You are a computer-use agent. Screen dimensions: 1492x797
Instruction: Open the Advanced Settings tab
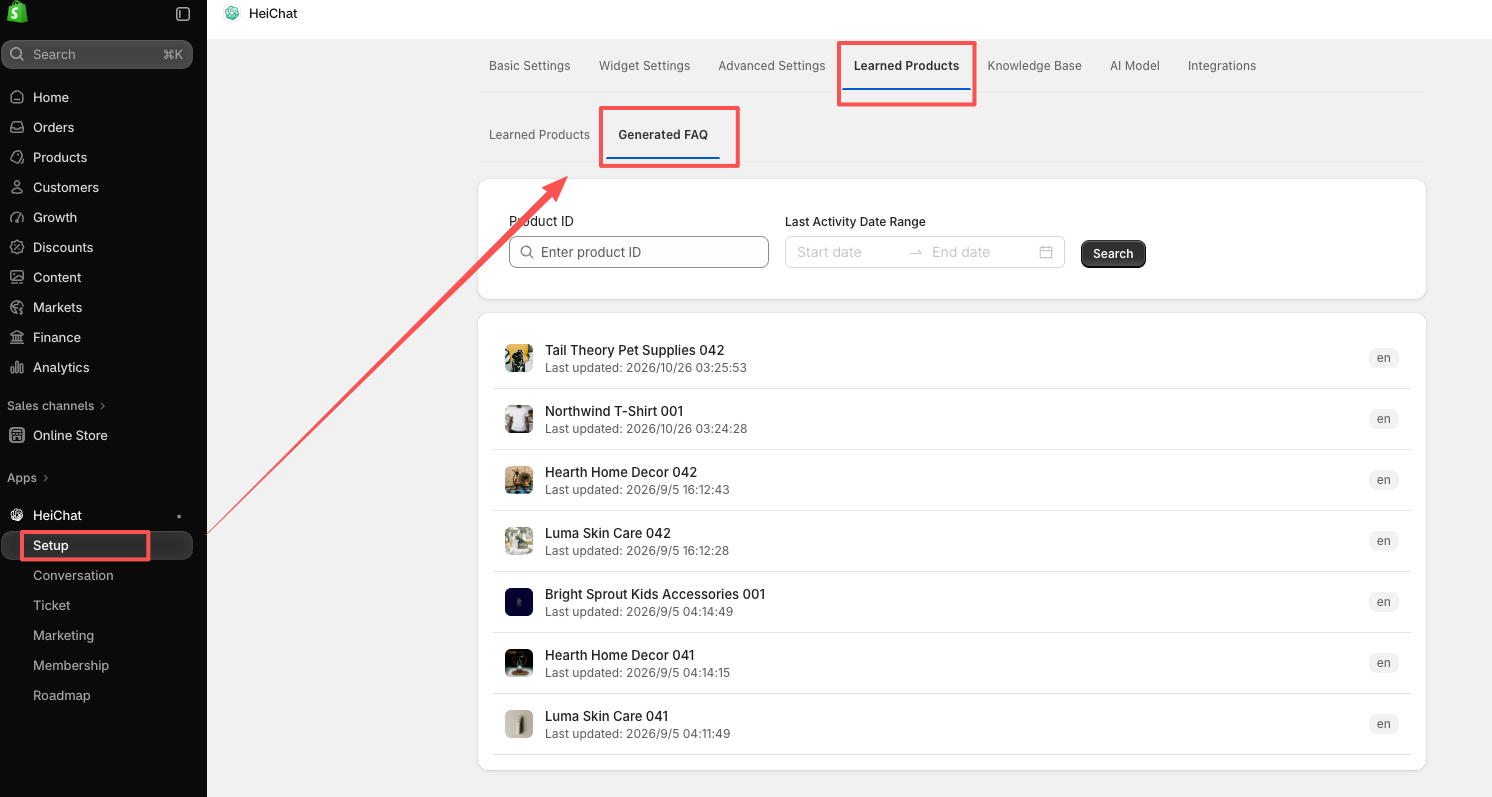tap(772, 66)
